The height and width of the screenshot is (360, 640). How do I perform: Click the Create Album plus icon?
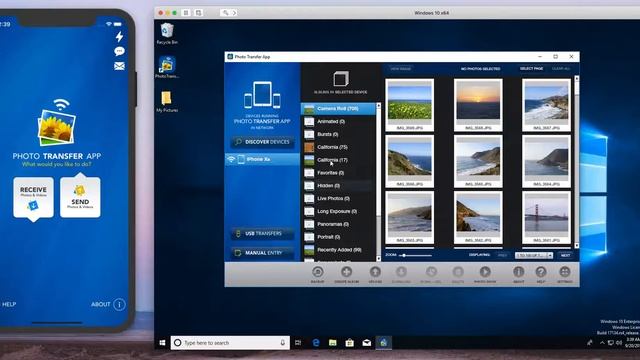click(347, 272)
